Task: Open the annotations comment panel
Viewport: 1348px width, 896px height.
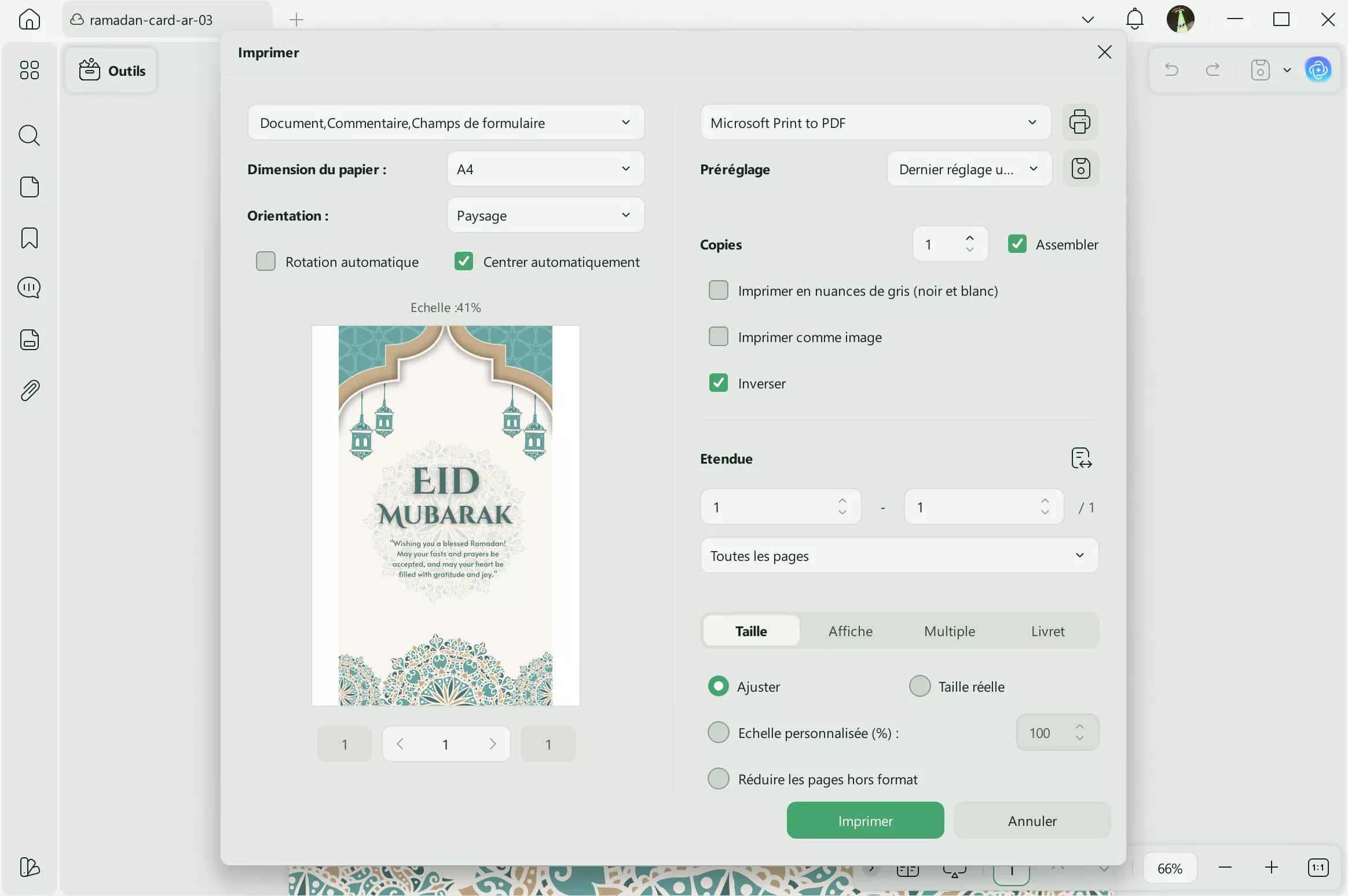Action: [x=28, y=288]
